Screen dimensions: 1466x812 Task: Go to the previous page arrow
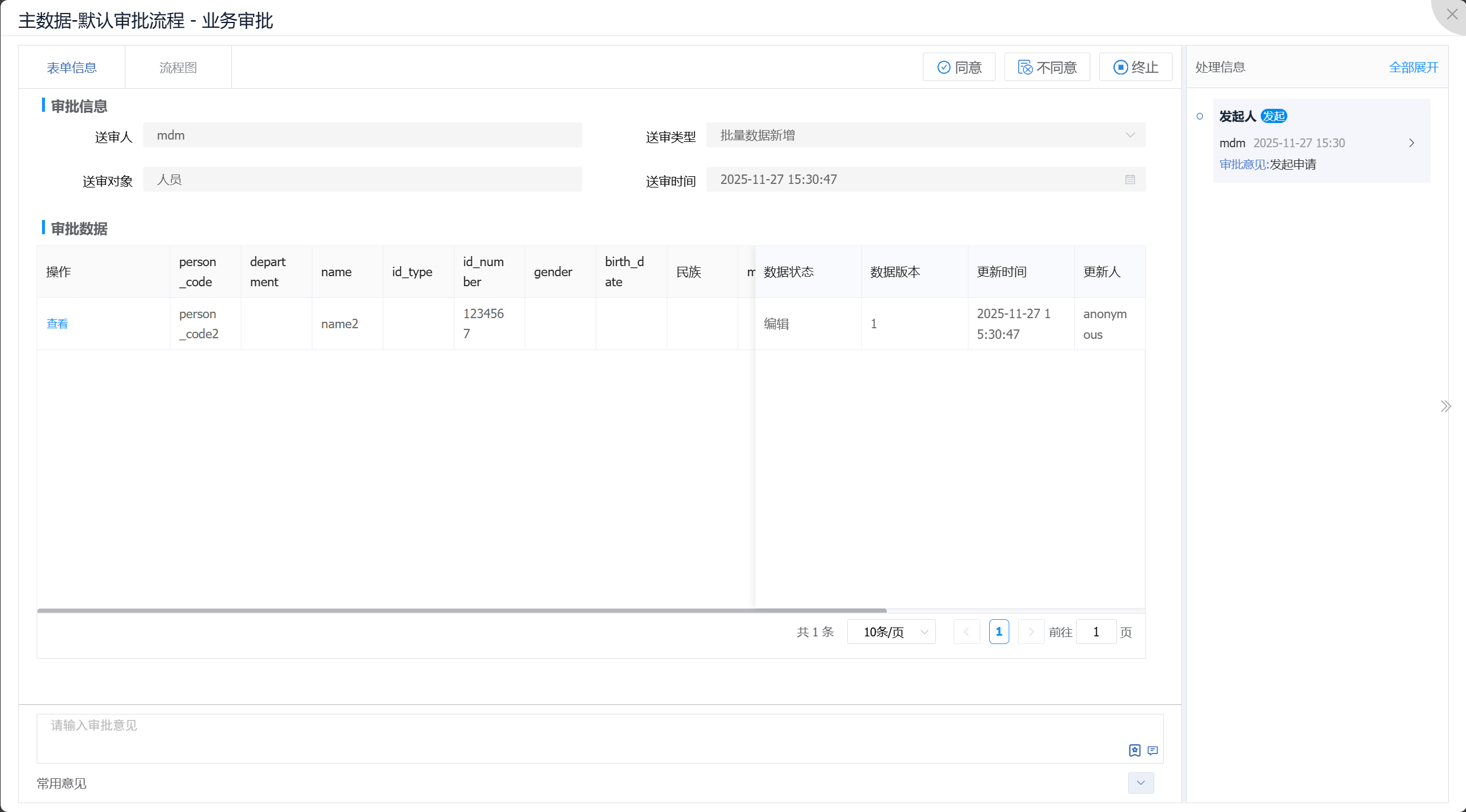click(967, 632)
